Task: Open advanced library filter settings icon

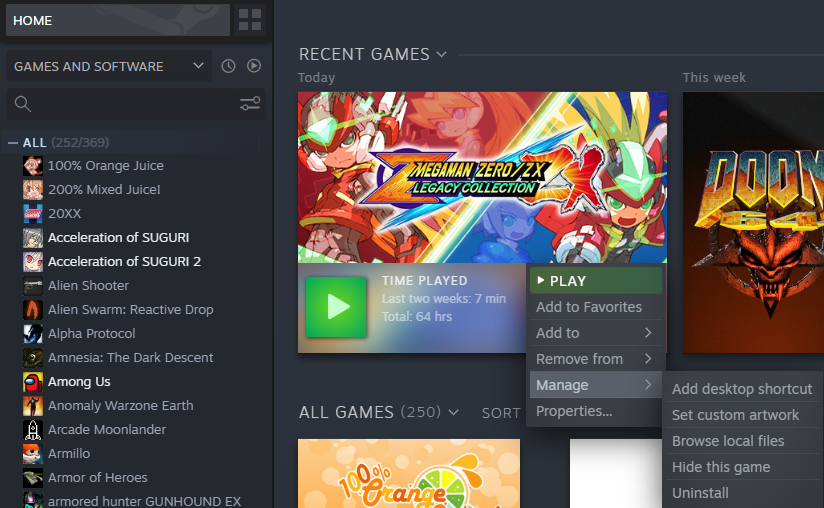Action: (250, 103)
